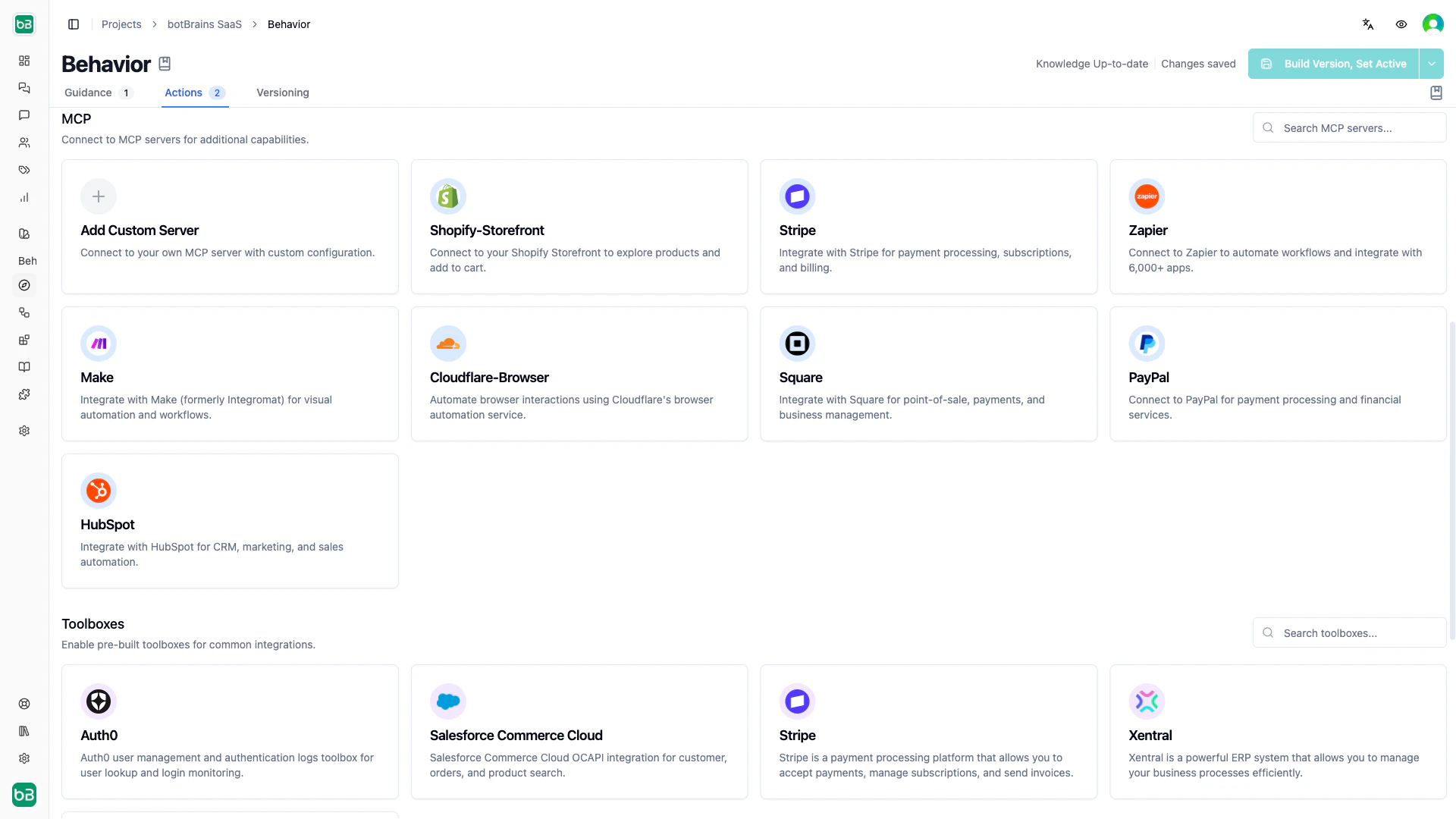Focus the Search toolboxes field

click(1349, 633)
